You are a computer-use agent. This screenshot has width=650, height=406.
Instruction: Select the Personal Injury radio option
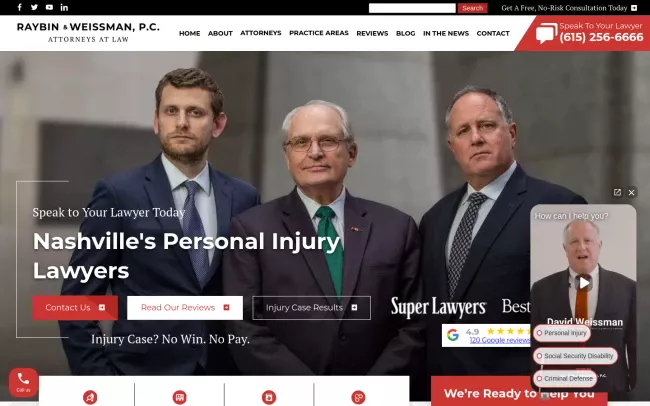pyautogui.click(x=562, y=333)
